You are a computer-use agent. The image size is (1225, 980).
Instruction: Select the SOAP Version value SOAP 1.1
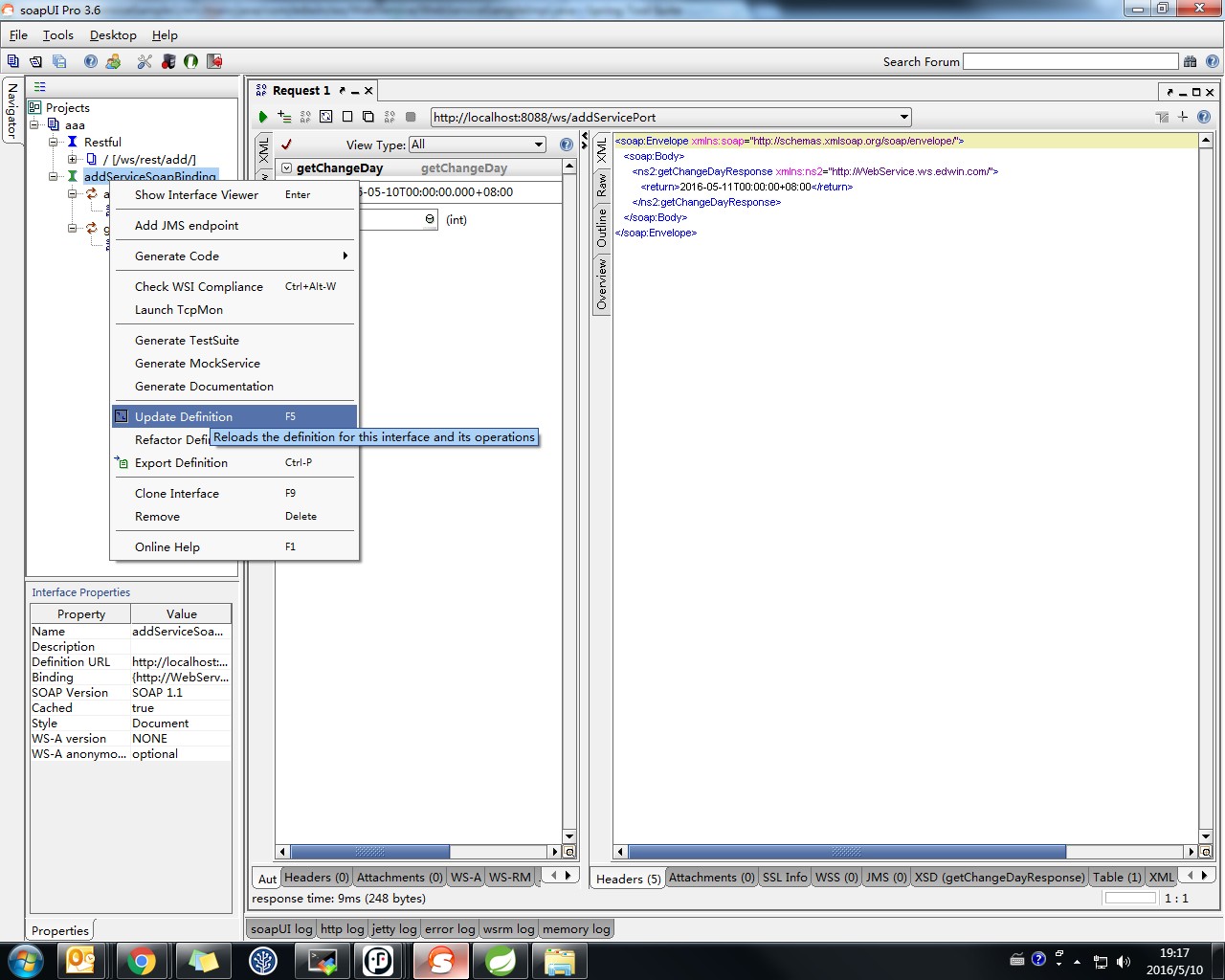(181, 692)
